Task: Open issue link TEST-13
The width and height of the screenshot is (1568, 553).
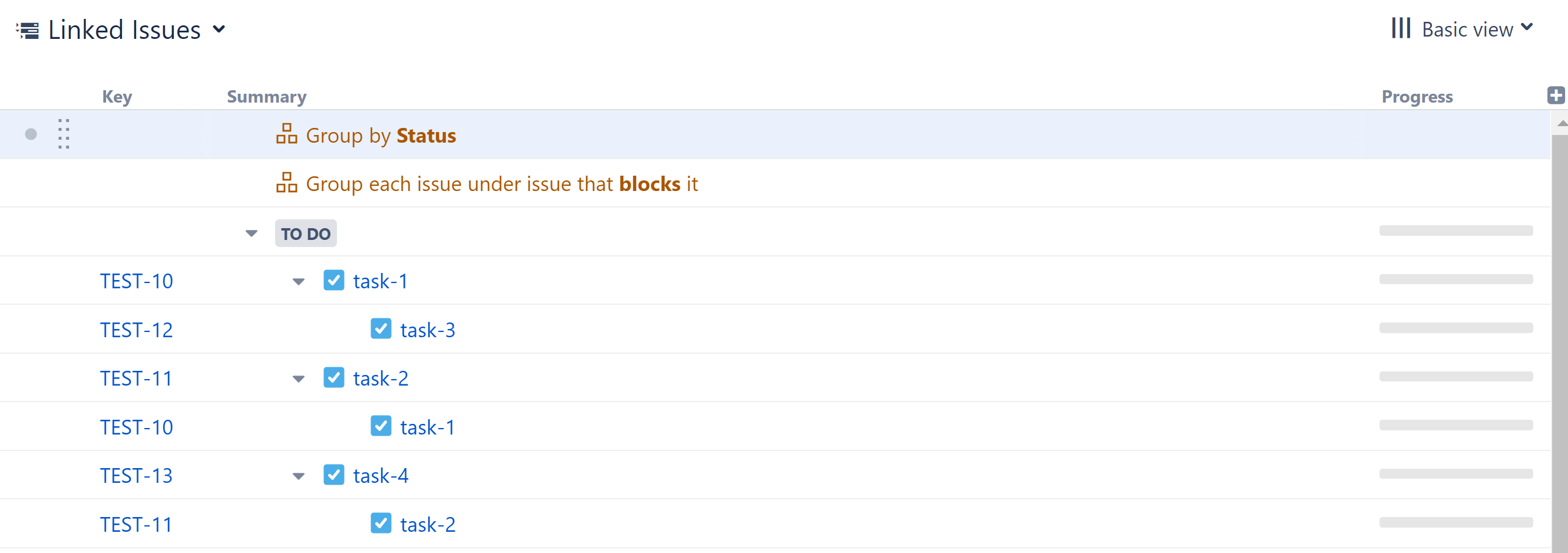Action: [136, 475]
